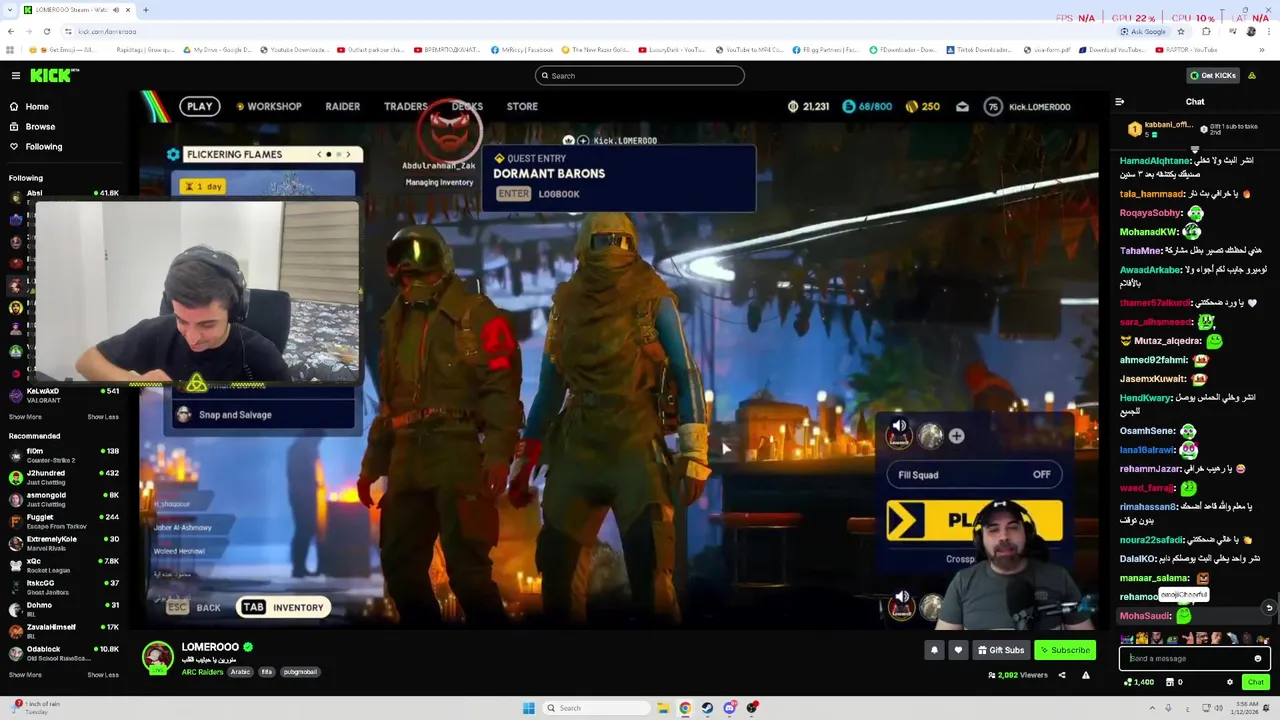
Task: Go back in browser
Action: 11,31
